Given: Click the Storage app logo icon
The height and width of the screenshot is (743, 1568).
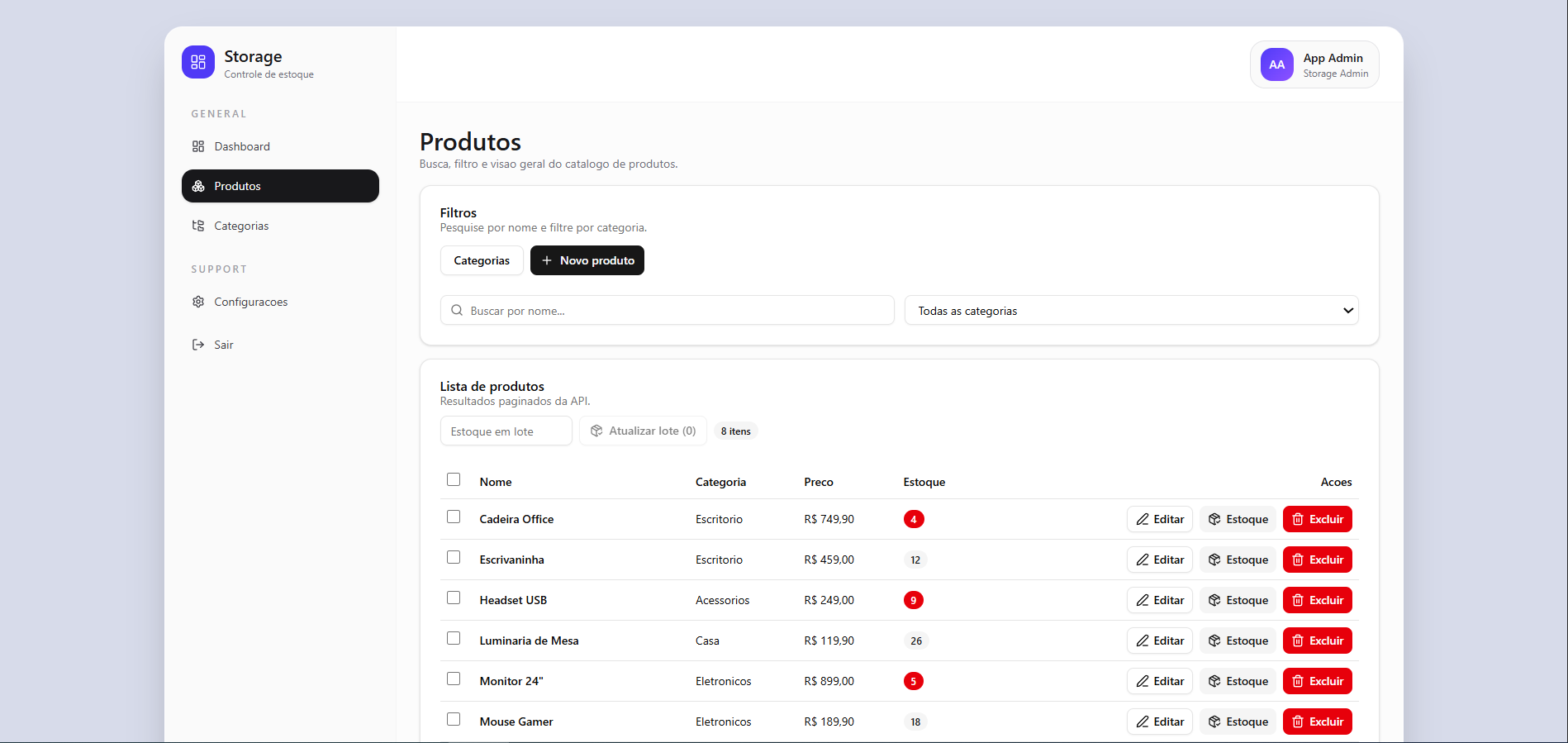Looking at the screenshot, I should 198,62.
